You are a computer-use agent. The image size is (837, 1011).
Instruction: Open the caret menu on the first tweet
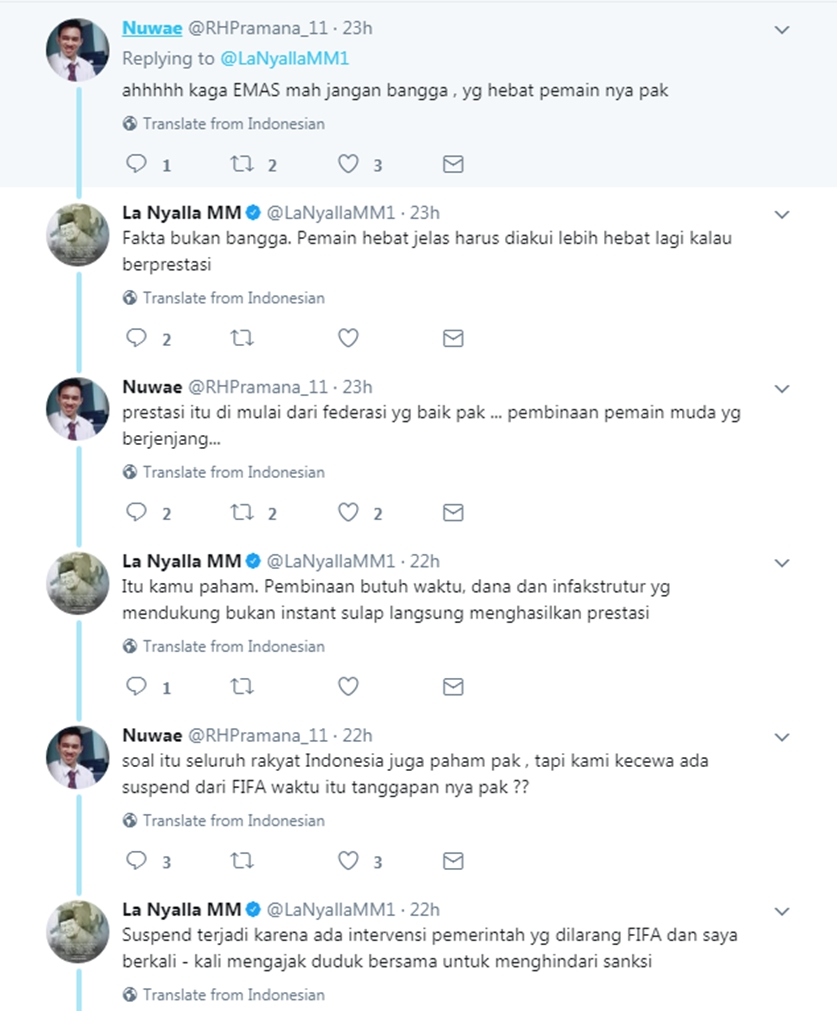(x=782, y=30)
